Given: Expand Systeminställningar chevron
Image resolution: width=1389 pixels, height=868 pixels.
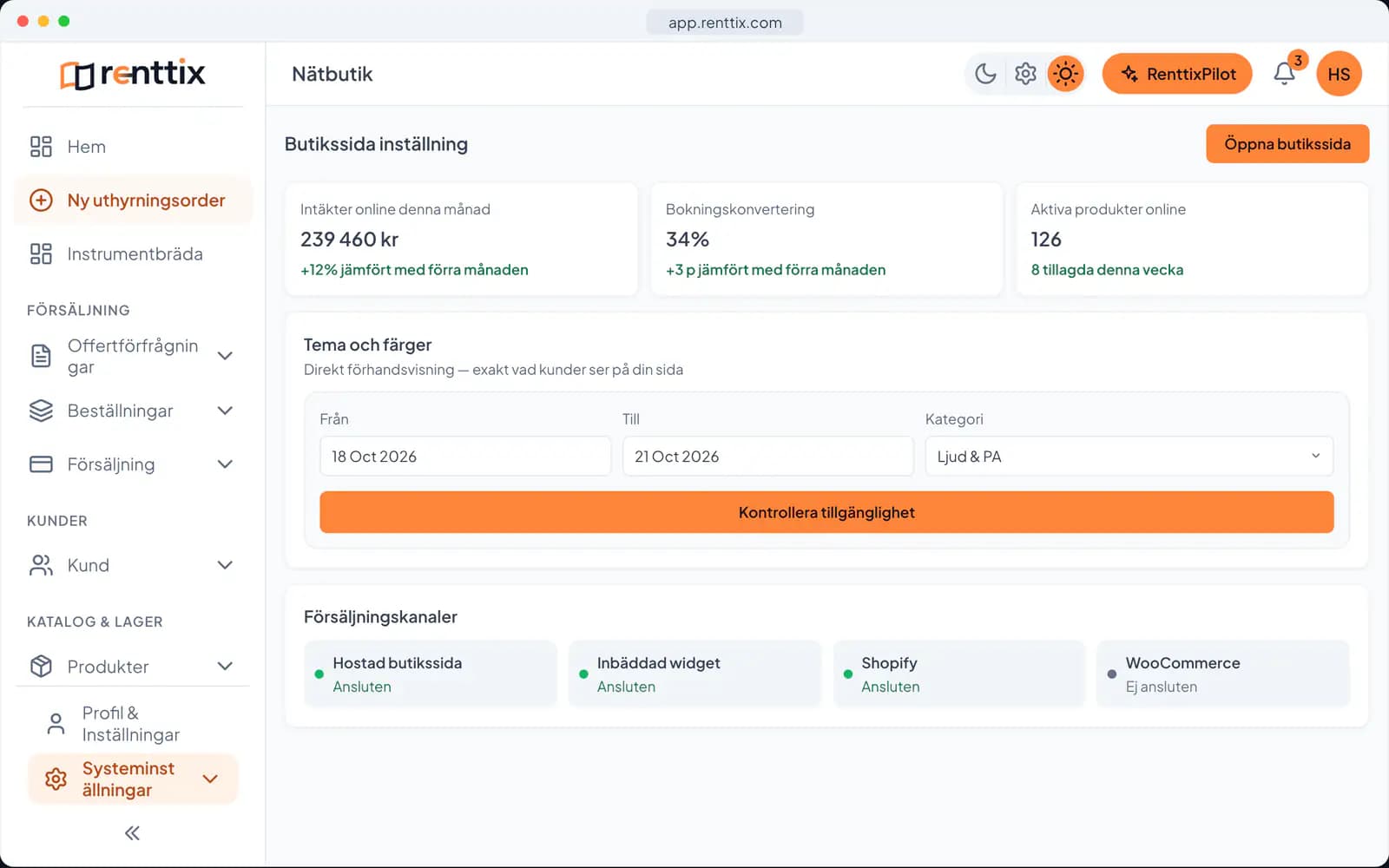Looking at the screenshot, I should coord(210,779).
